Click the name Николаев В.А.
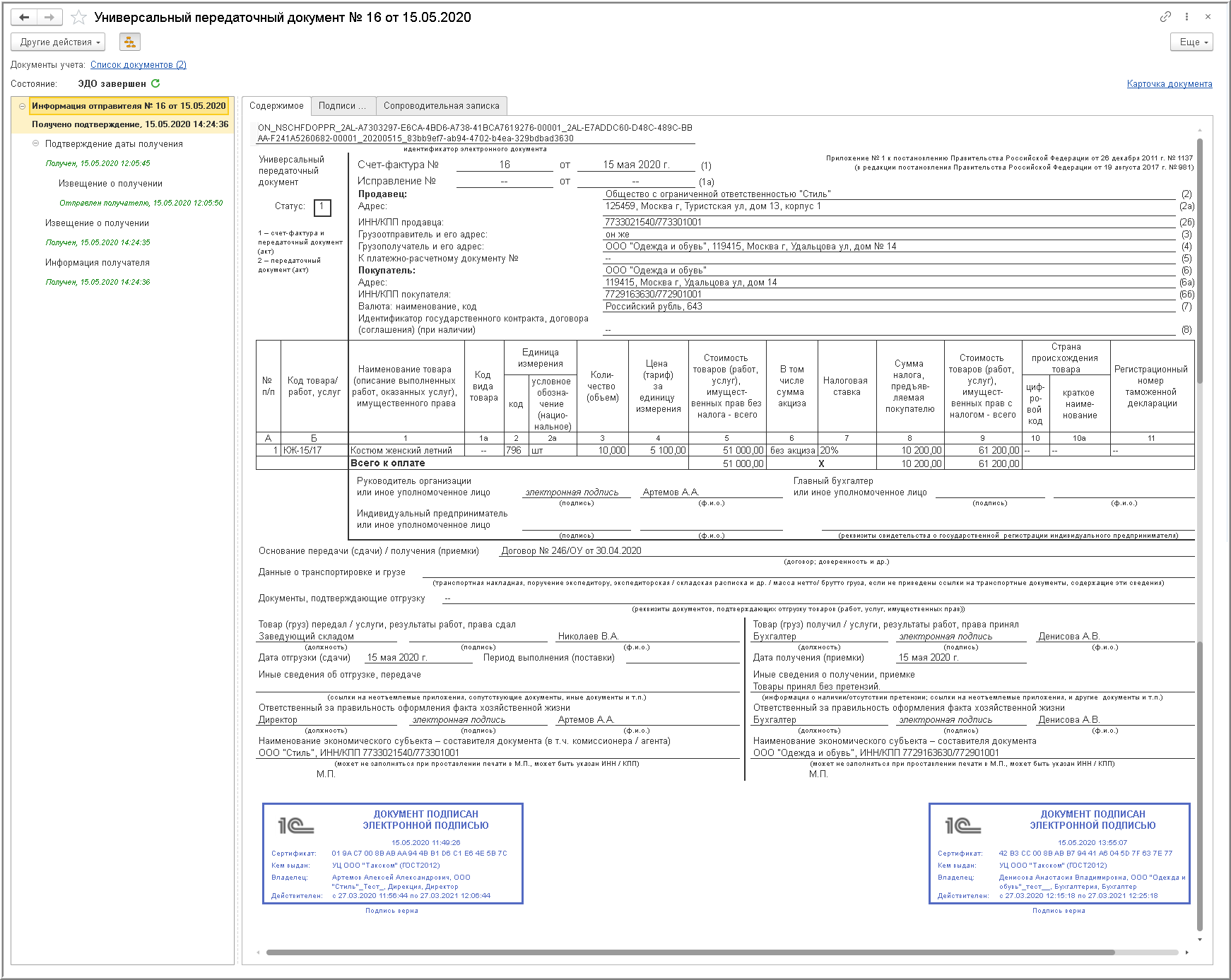 click(x=588, y=637)
